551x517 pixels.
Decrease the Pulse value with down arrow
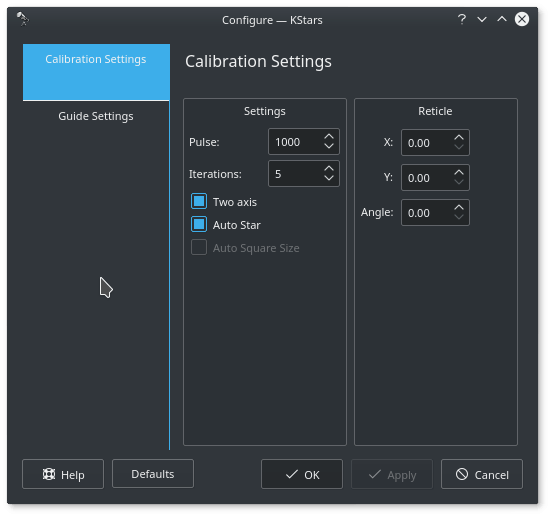tap(329, 146)
